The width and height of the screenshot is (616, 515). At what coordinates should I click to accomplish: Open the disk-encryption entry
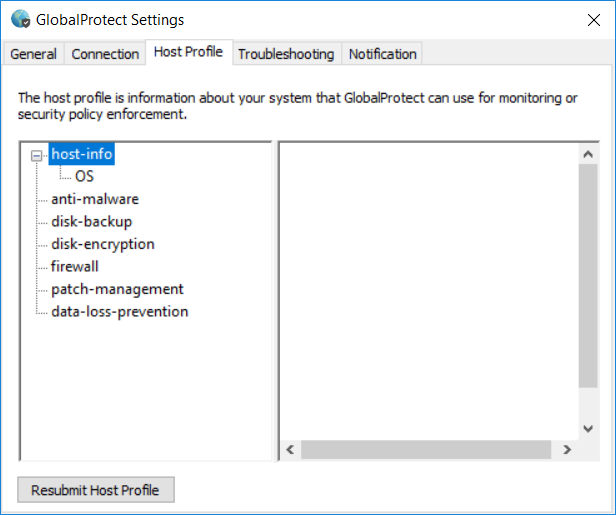pyautogui.click(x=103, y=244)
